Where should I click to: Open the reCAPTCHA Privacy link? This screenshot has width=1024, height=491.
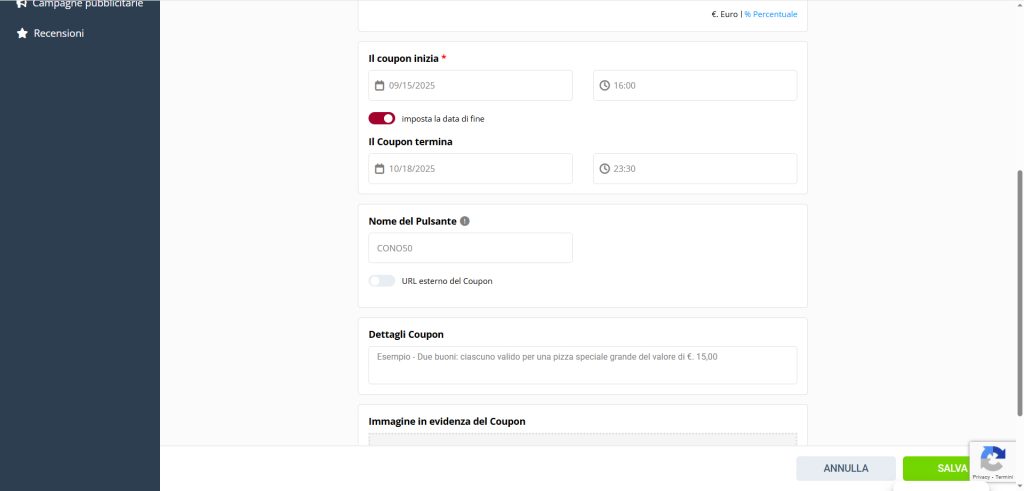(x=981, y=477)
